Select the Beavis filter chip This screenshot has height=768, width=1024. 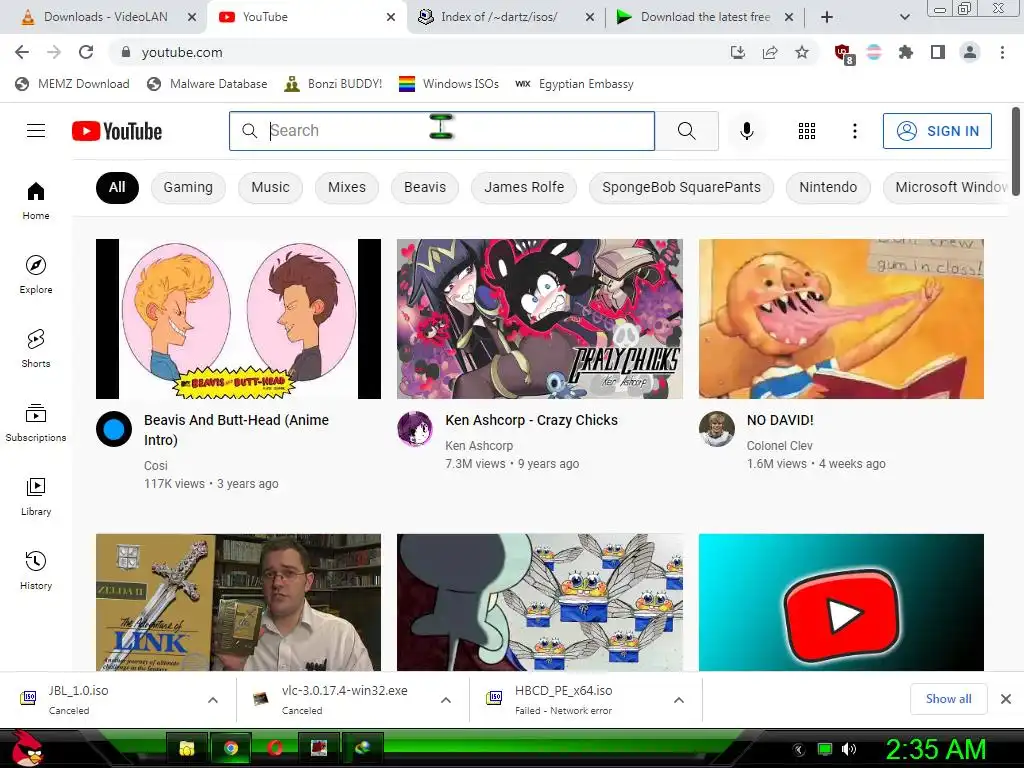[424, 187]
